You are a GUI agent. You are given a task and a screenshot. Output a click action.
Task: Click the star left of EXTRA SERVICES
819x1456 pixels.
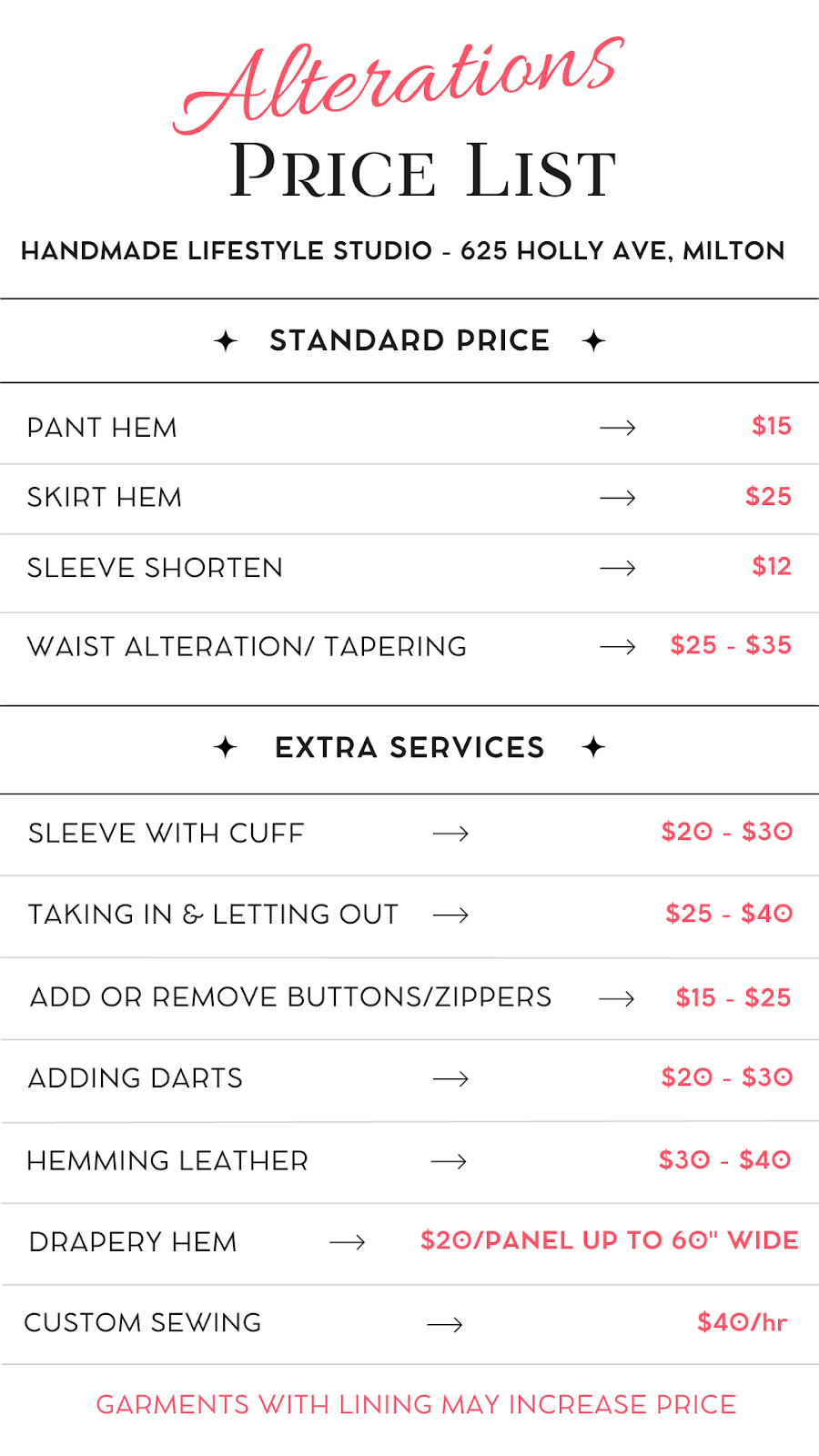point(226,747)
